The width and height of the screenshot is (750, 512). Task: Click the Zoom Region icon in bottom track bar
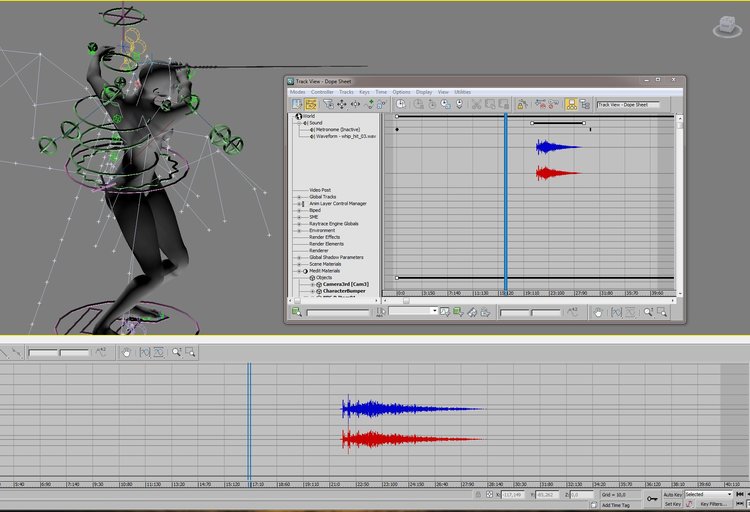point(190,353)
